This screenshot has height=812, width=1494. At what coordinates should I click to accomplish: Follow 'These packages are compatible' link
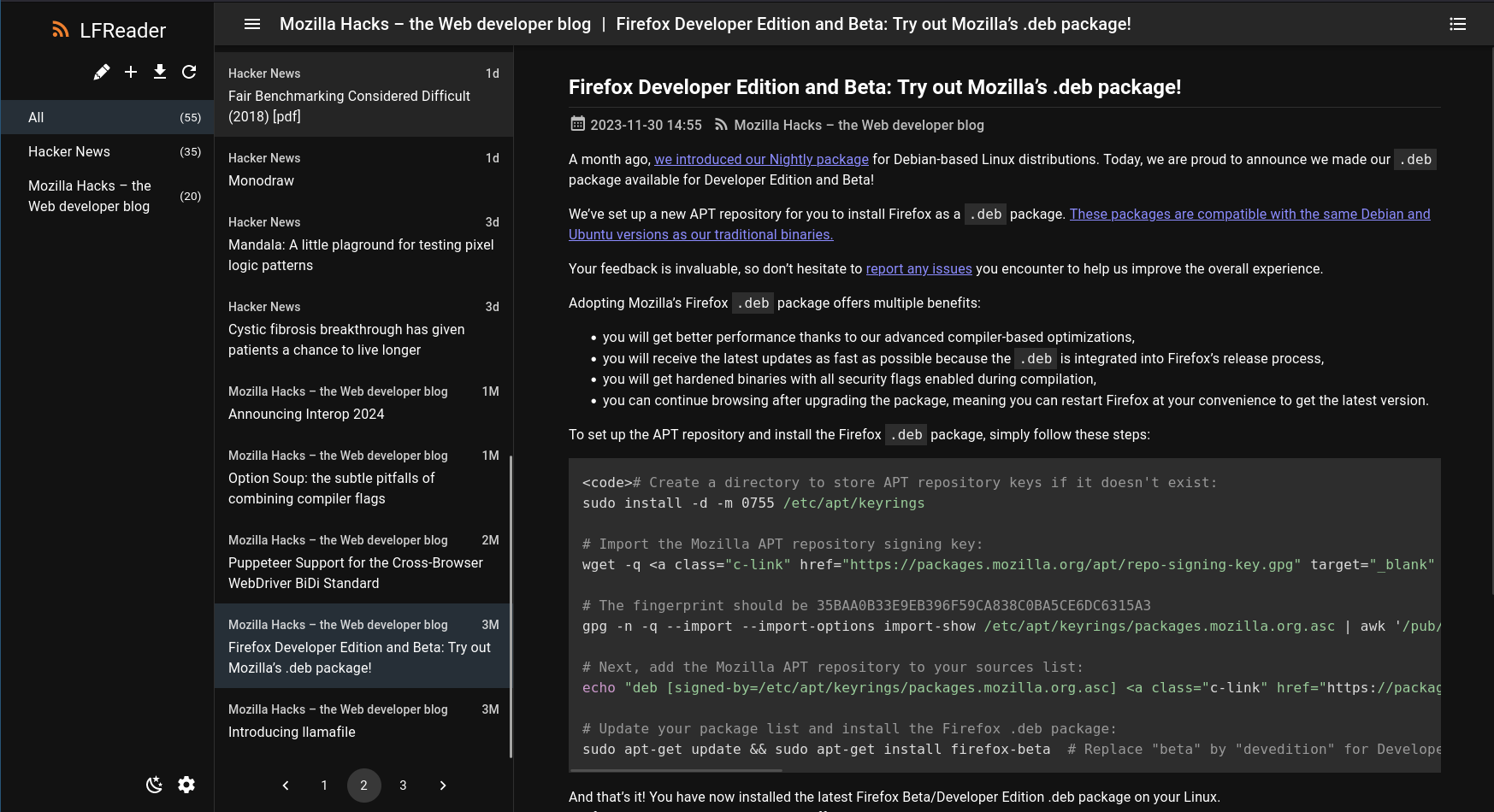(999, 224)
